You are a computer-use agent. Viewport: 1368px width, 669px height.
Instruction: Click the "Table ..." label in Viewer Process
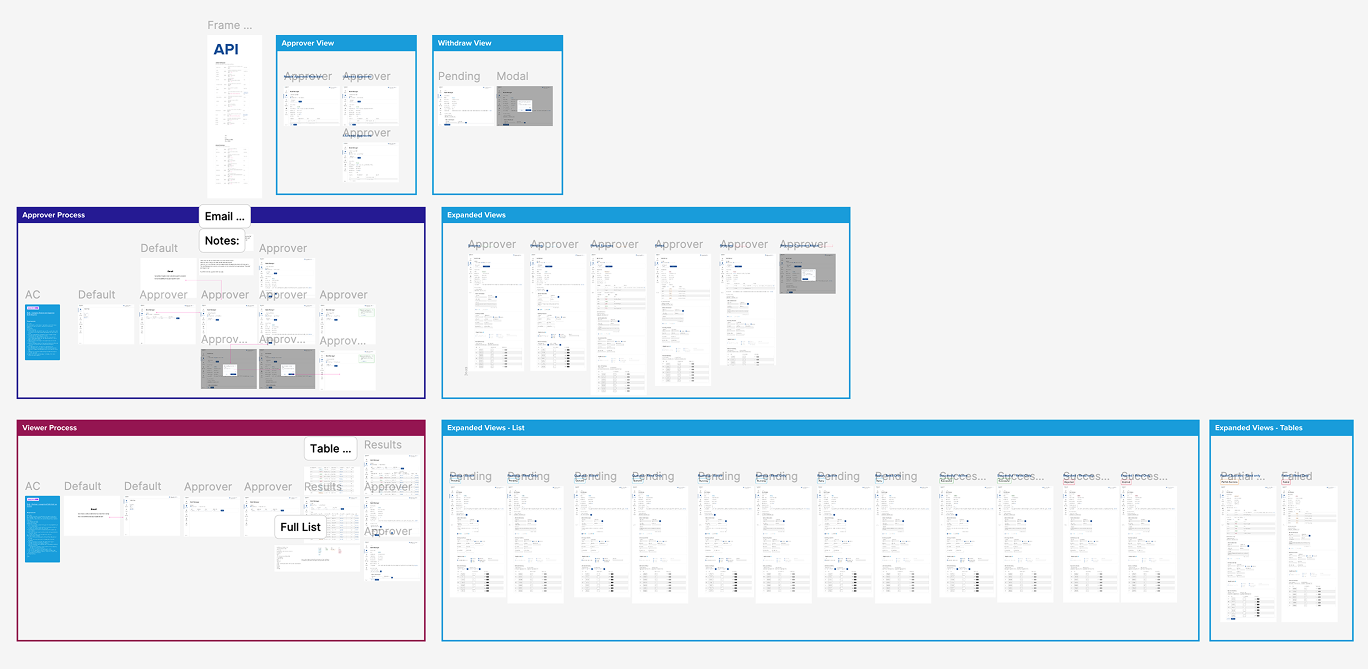point(330,448)
